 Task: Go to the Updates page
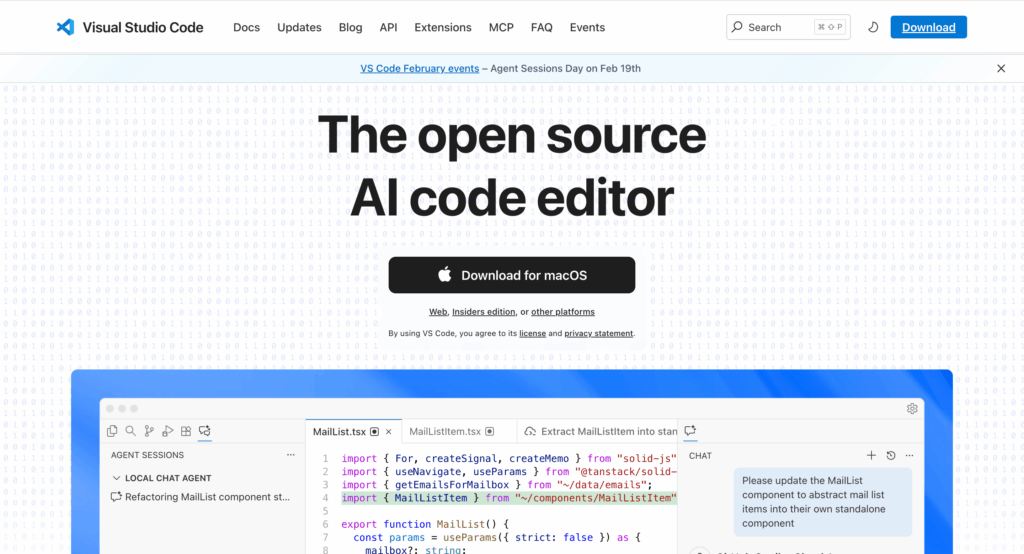tap(299, 27)
